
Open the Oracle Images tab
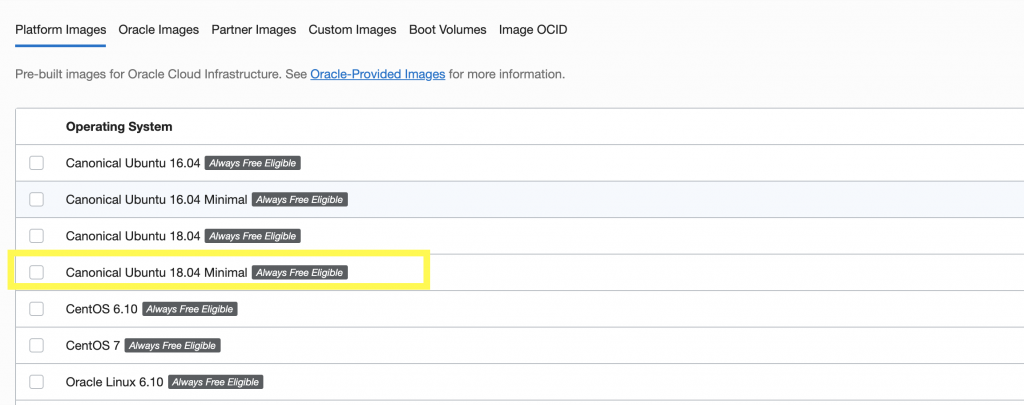click(x=158, y=30)
